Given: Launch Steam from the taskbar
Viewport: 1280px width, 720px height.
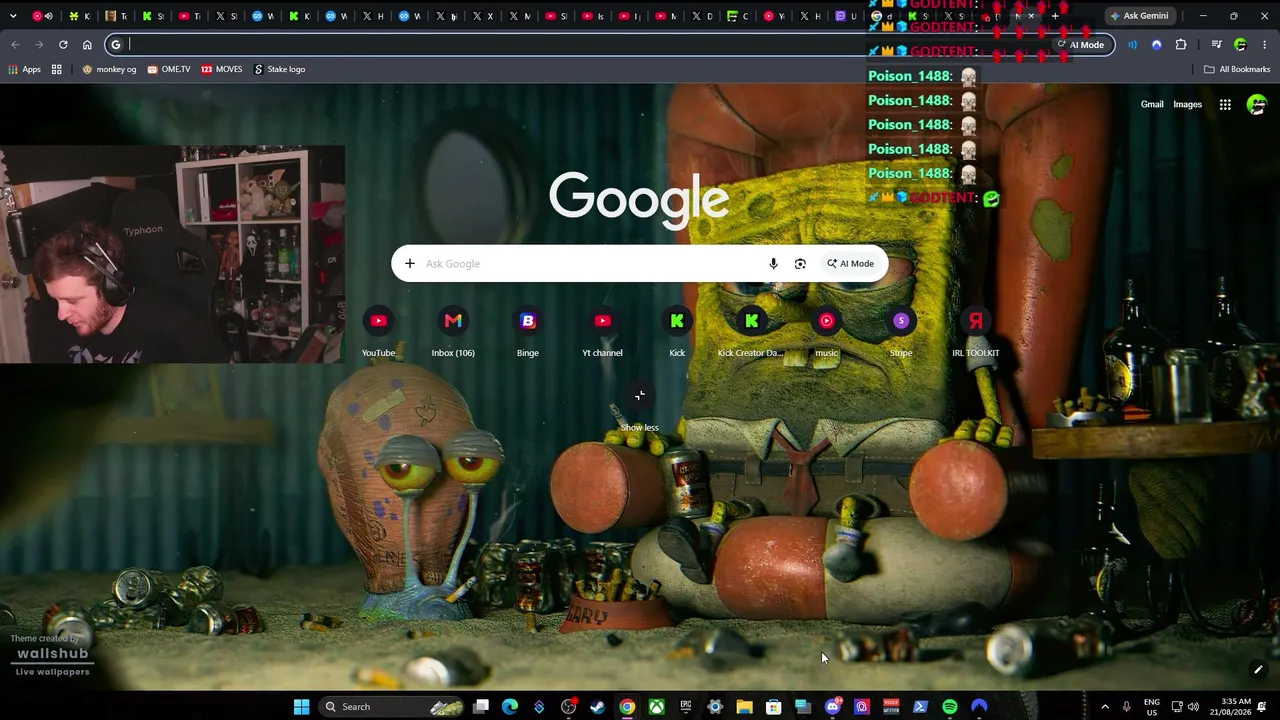Looking at the screenshot, I should [597, 707].
